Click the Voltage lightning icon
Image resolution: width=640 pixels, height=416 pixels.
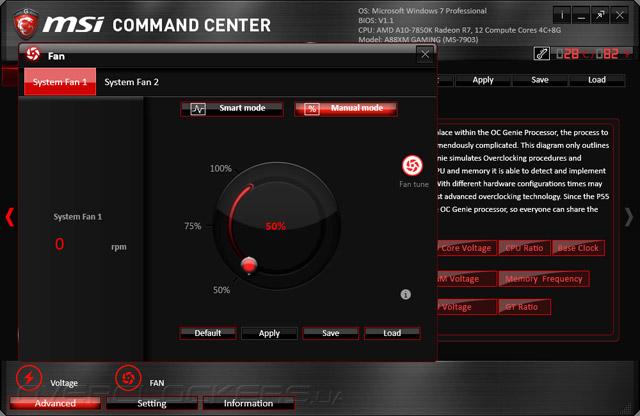click(x=29, y=378)
